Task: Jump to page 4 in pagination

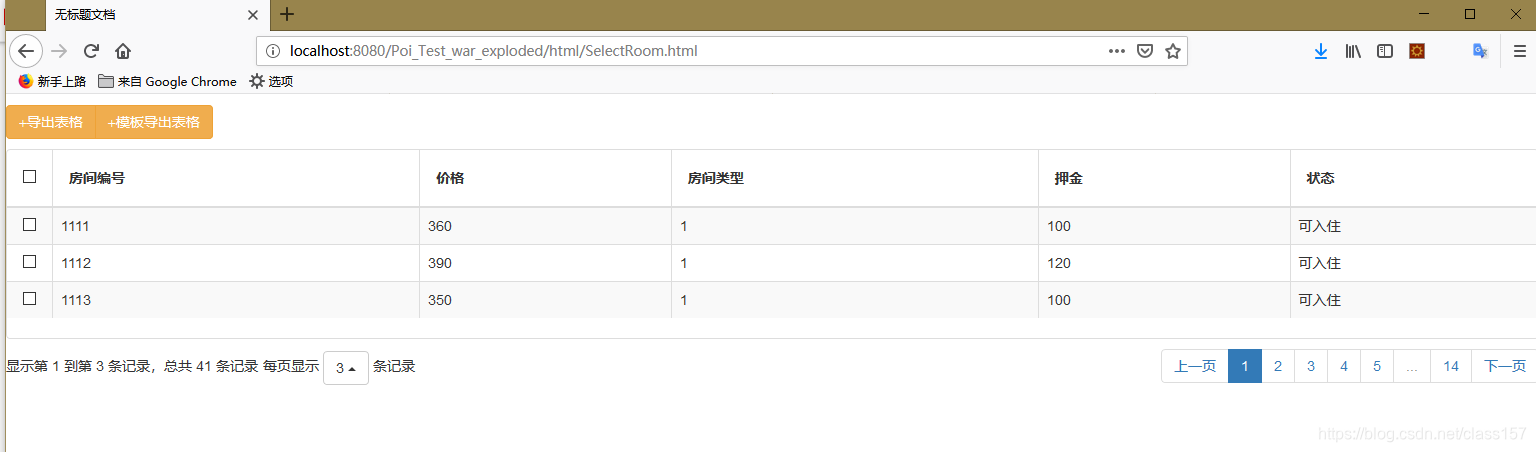Action: click(1344, 367)
